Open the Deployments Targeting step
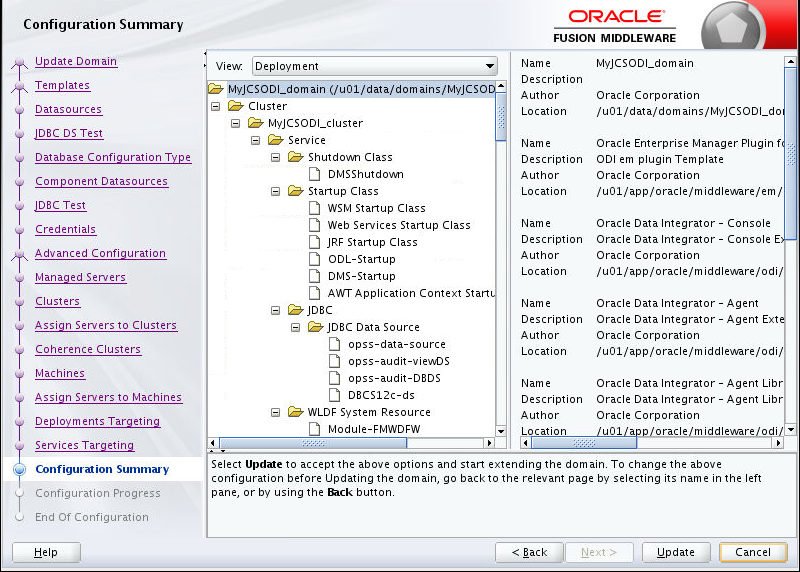 (x=97, y=421)
